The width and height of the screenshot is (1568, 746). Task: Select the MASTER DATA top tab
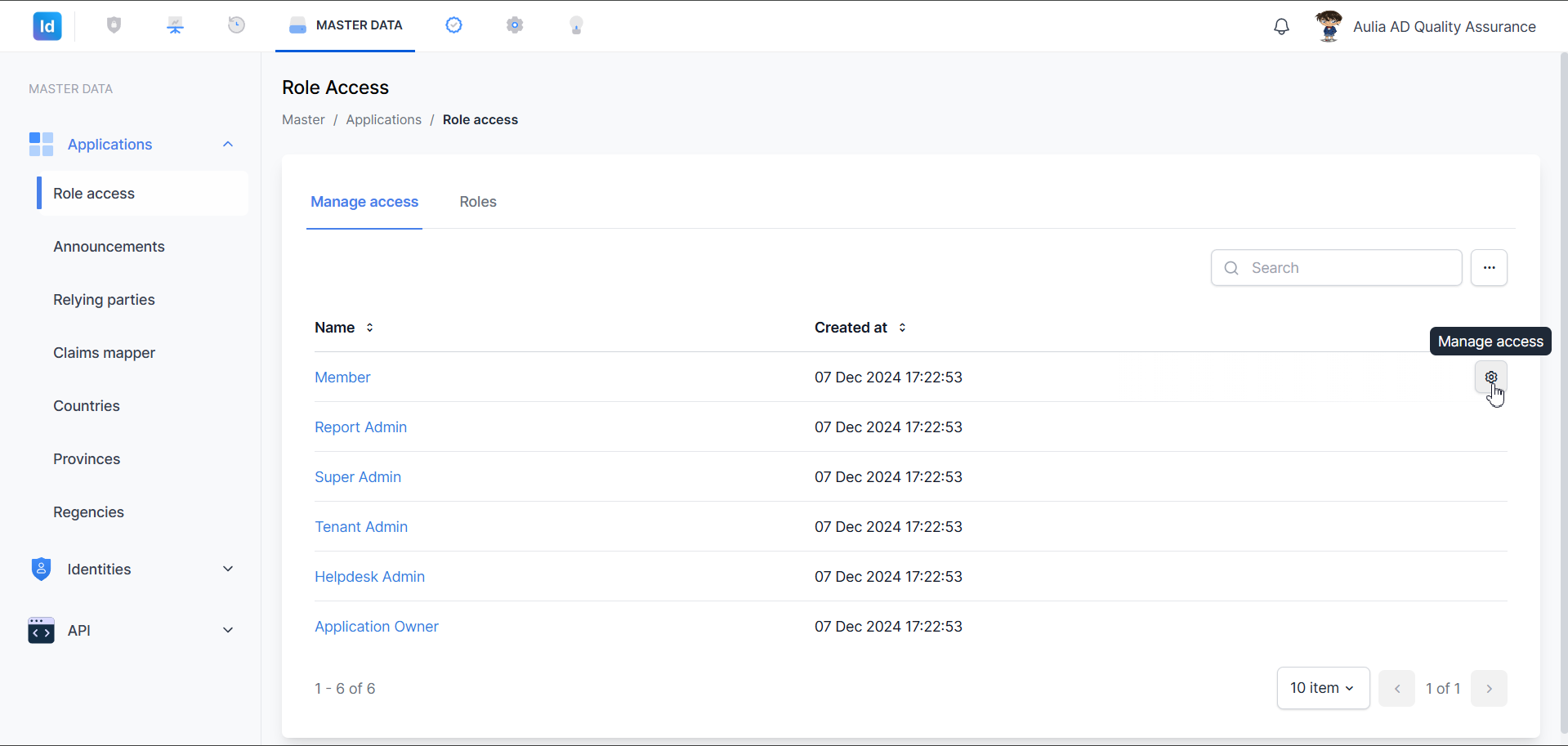tap(346, 25)
